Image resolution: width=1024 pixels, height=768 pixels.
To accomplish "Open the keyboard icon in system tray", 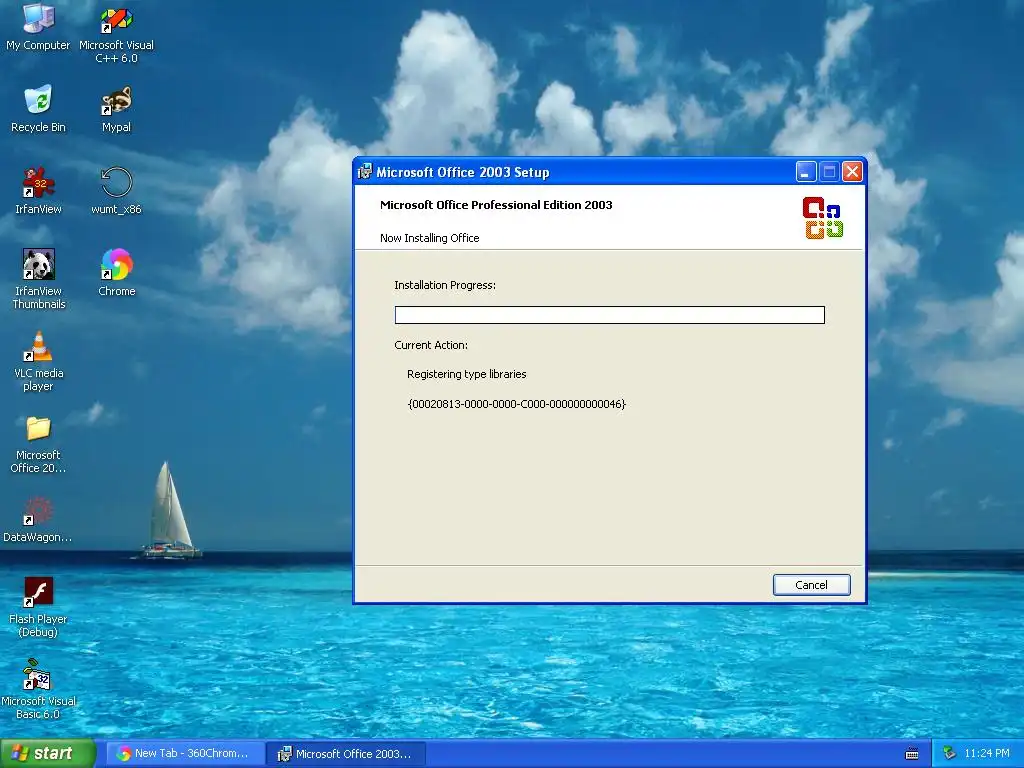I will click(912, 754).
